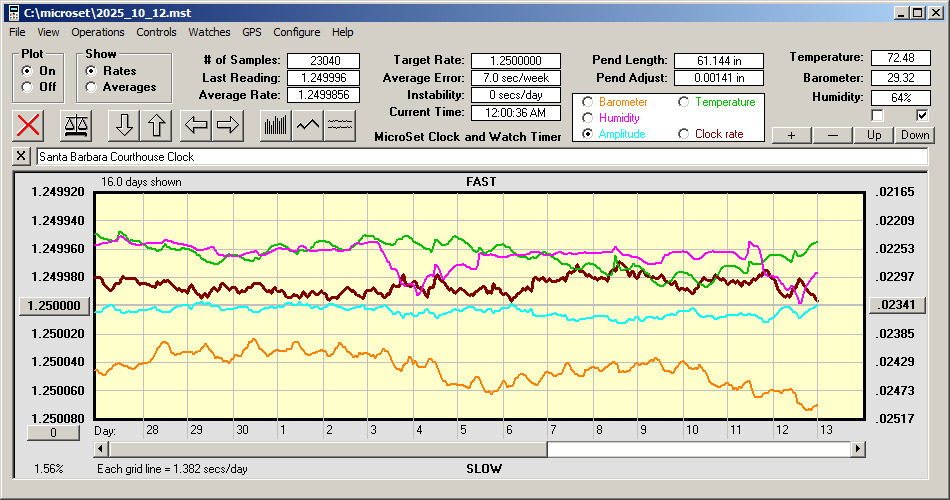
Task: Click the plus (+) button
Action: point(791,135)
